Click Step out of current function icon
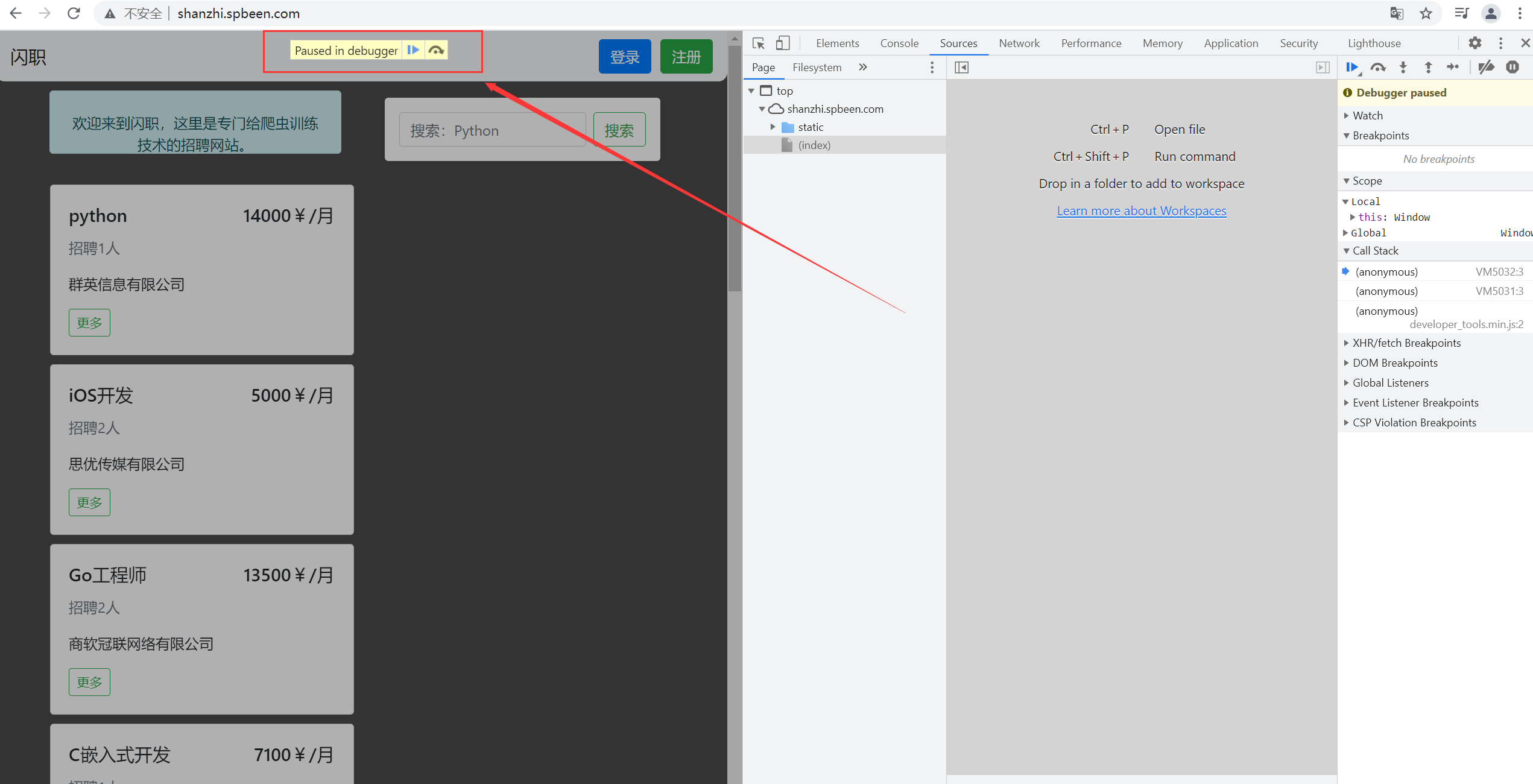Screen dimensions: 1533x784 1427,68
